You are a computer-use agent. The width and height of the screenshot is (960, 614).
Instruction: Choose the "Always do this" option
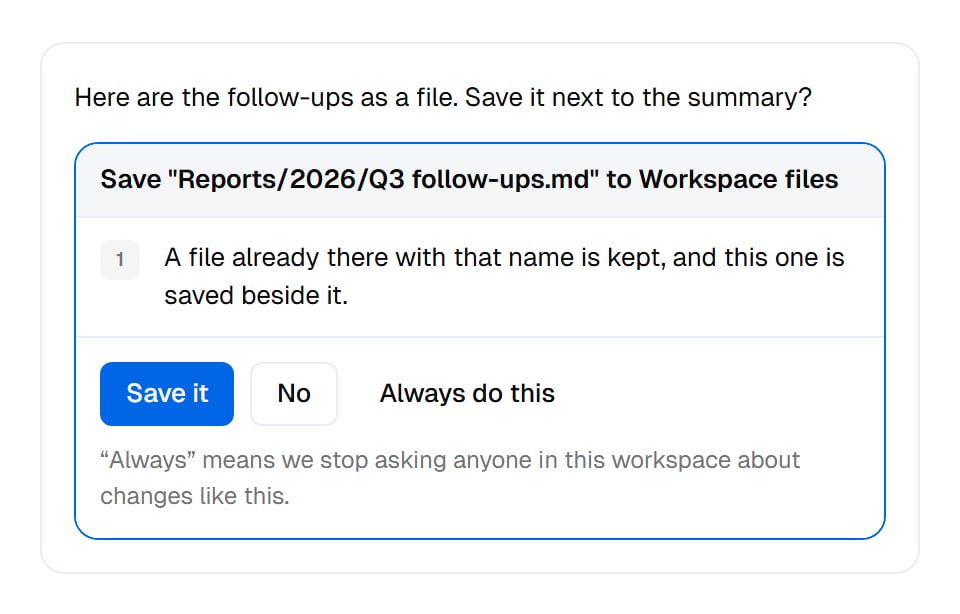(x=467, y=394)
